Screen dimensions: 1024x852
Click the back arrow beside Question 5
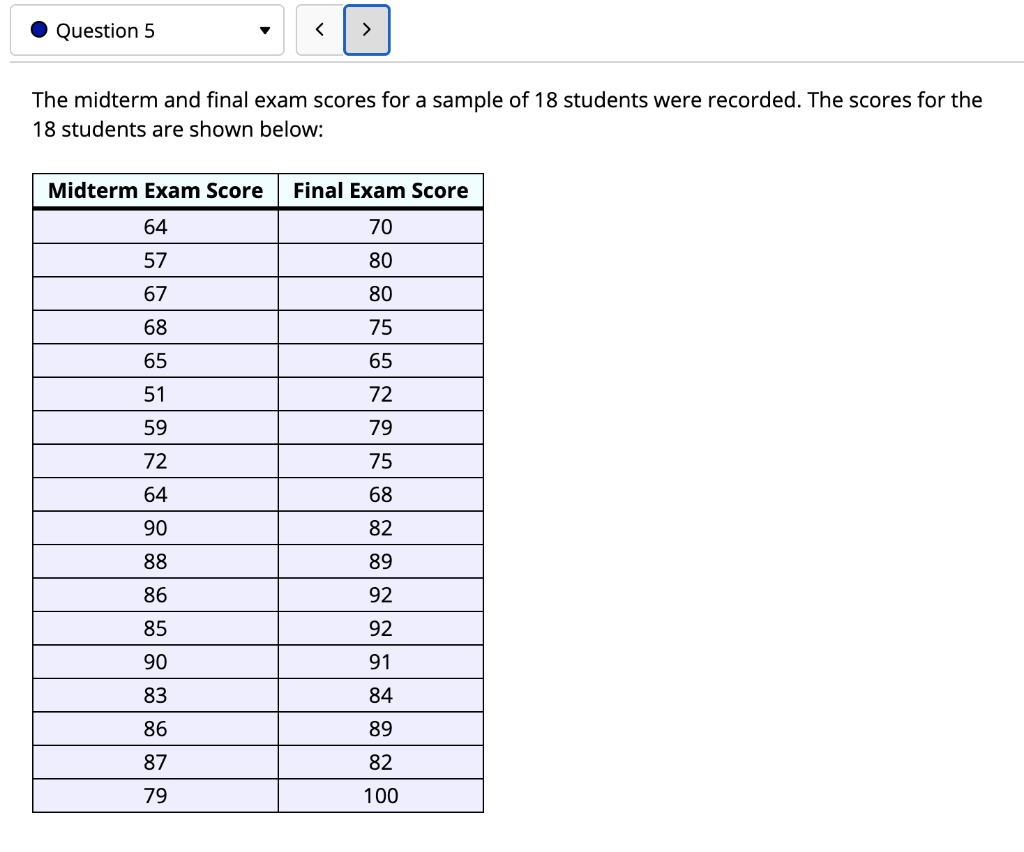pos(318,30)
